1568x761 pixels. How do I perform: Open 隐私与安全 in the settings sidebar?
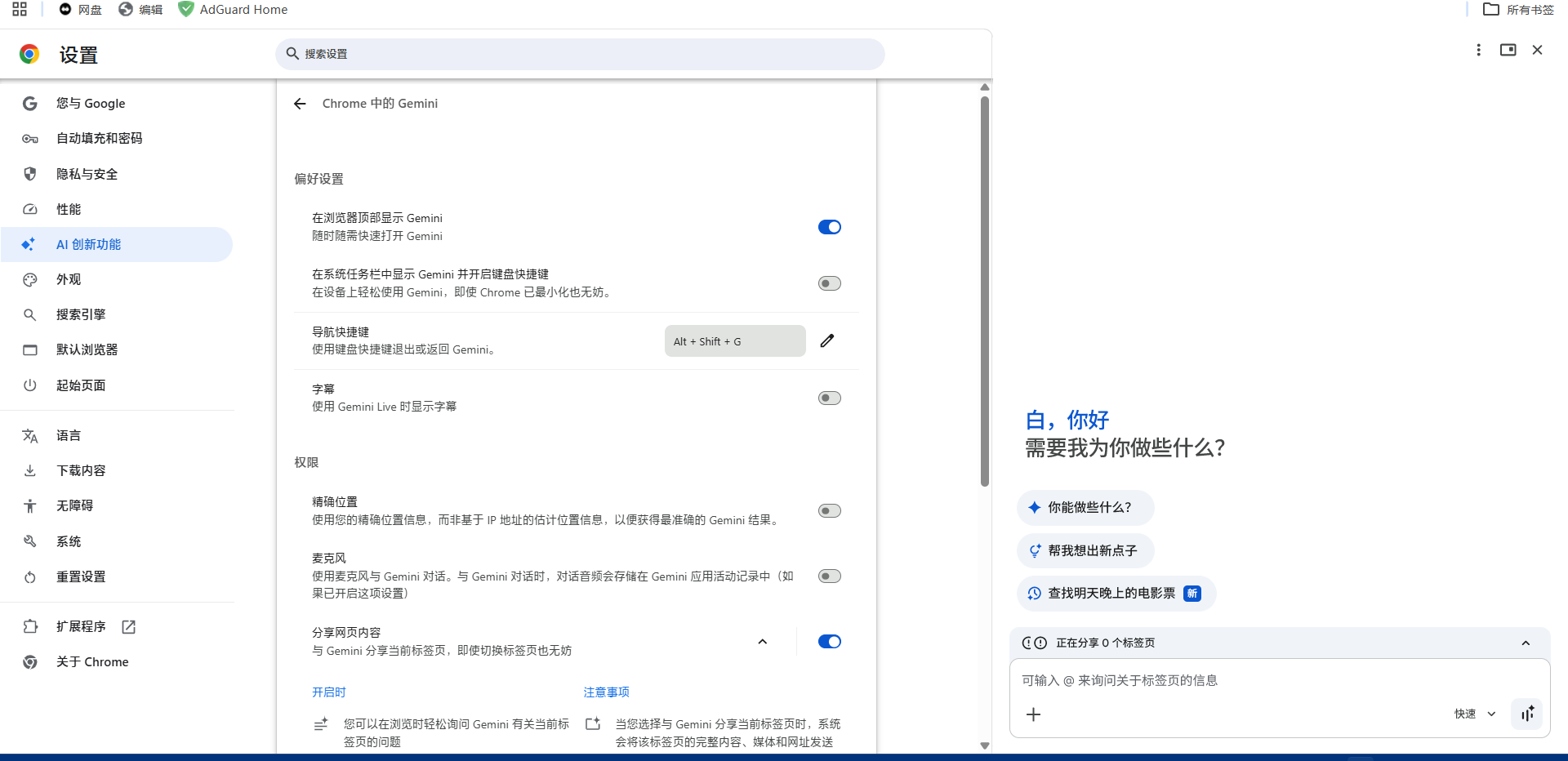point(87,174)
